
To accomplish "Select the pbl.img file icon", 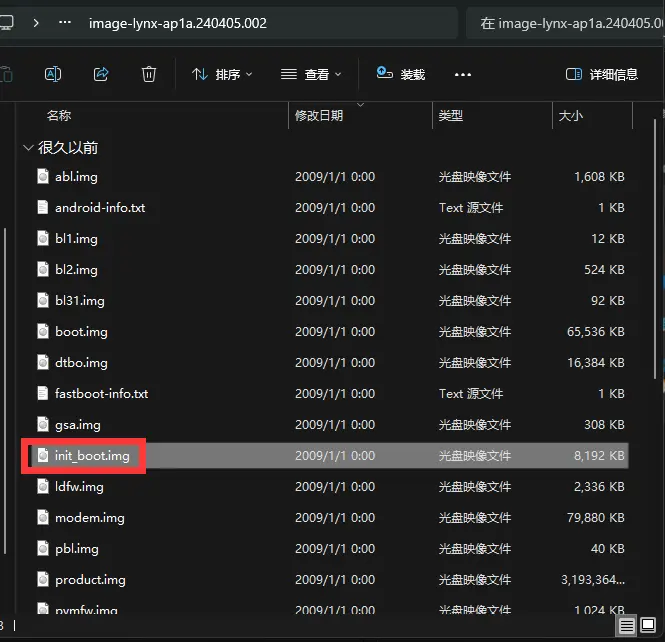I will (x=43, y=548).
